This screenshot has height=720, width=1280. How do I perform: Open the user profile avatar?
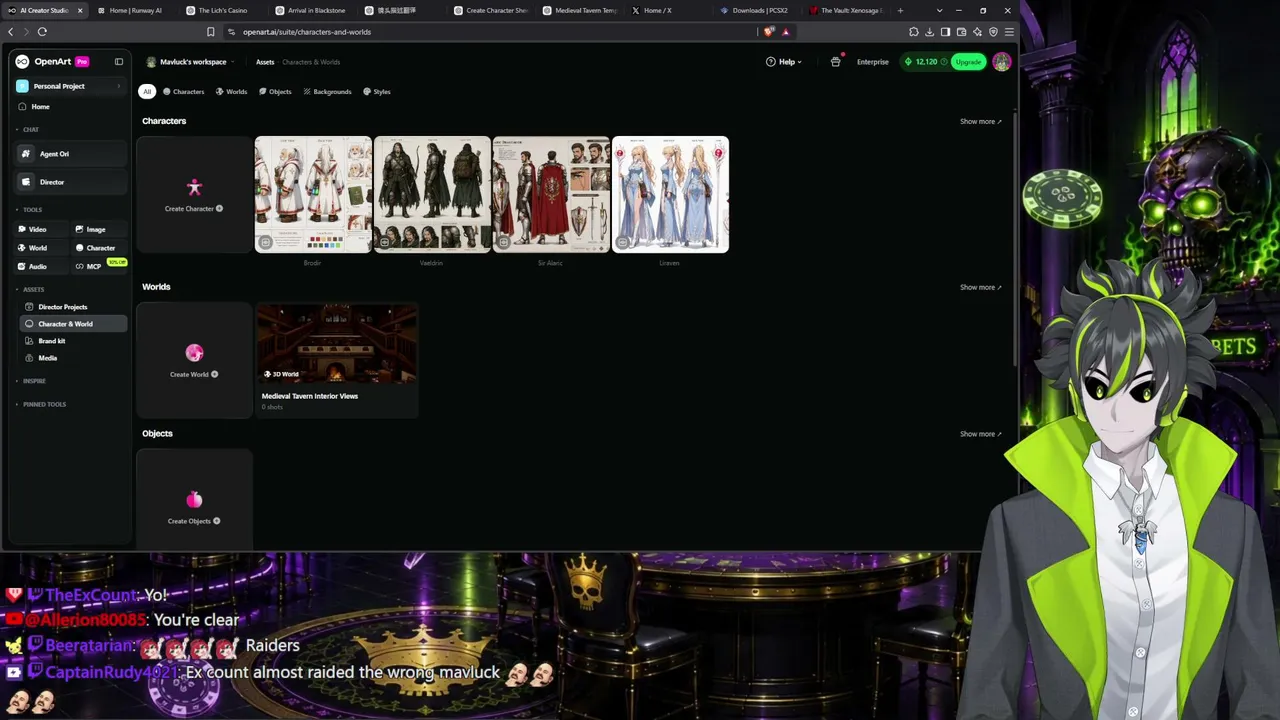point(1002,62)
